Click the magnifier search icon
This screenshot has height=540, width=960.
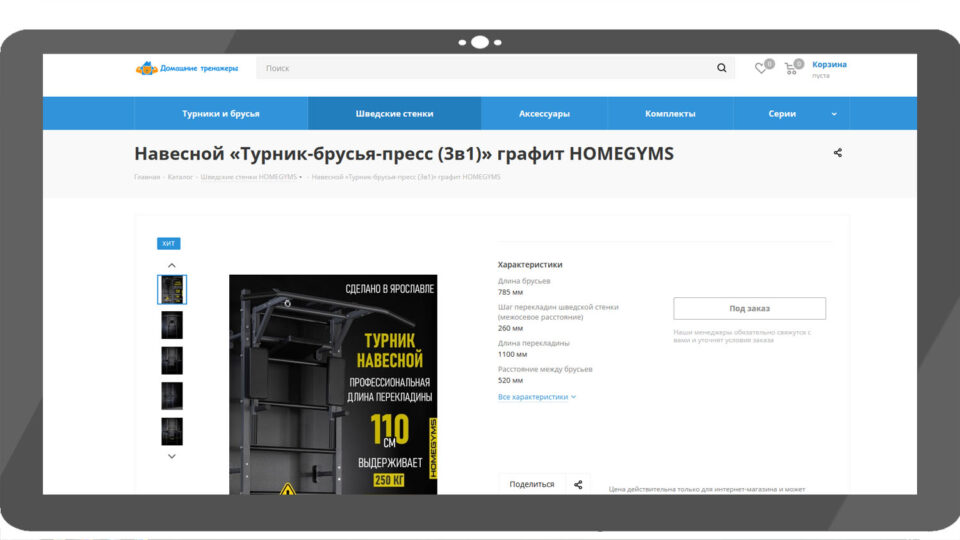click(x=722, y=68)
